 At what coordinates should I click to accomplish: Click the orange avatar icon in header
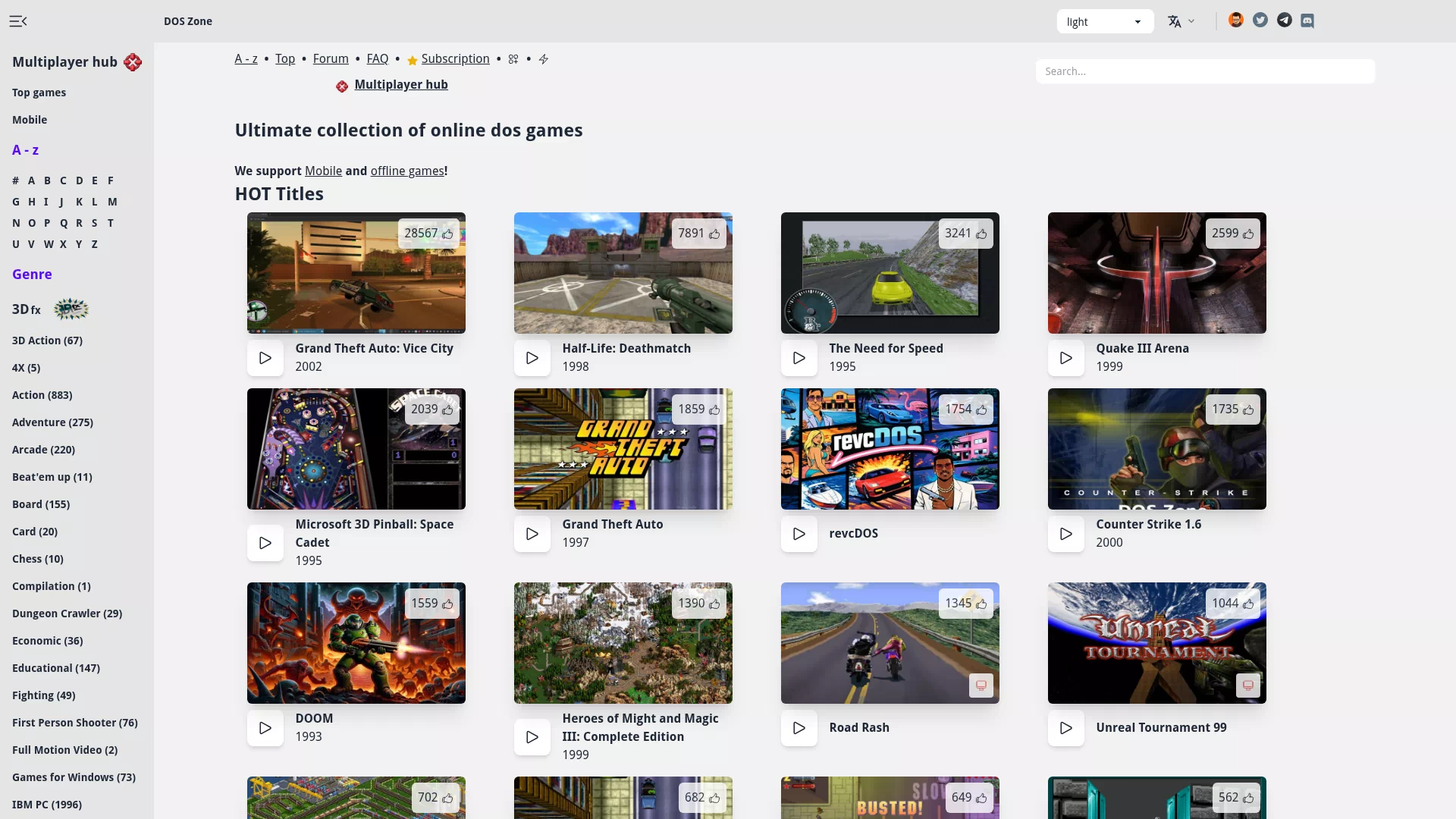point(1236,20)
